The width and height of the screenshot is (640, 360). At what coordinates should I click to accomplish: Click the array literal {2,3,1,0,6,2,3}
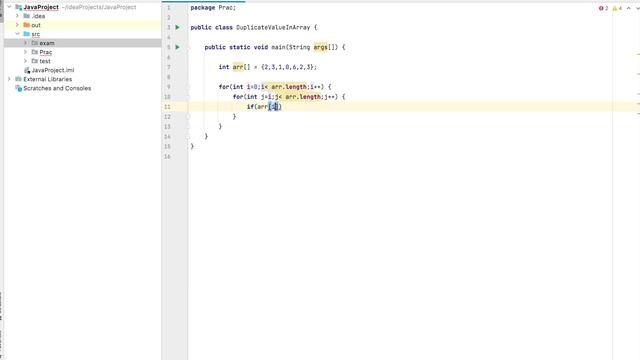click(x=287, y=67)
